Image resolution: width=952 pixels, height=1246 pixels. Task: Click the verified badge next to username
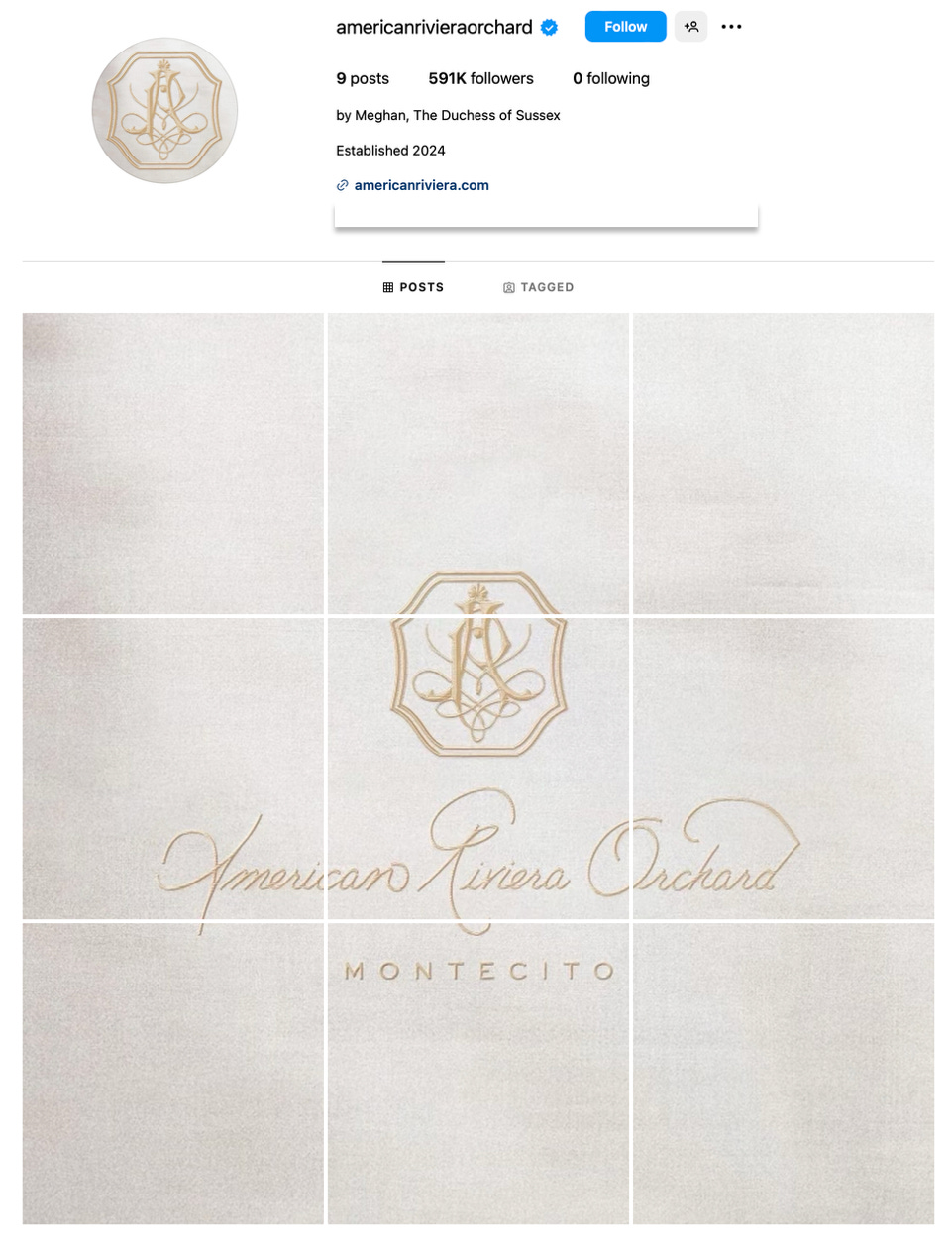tap(550, 28)
